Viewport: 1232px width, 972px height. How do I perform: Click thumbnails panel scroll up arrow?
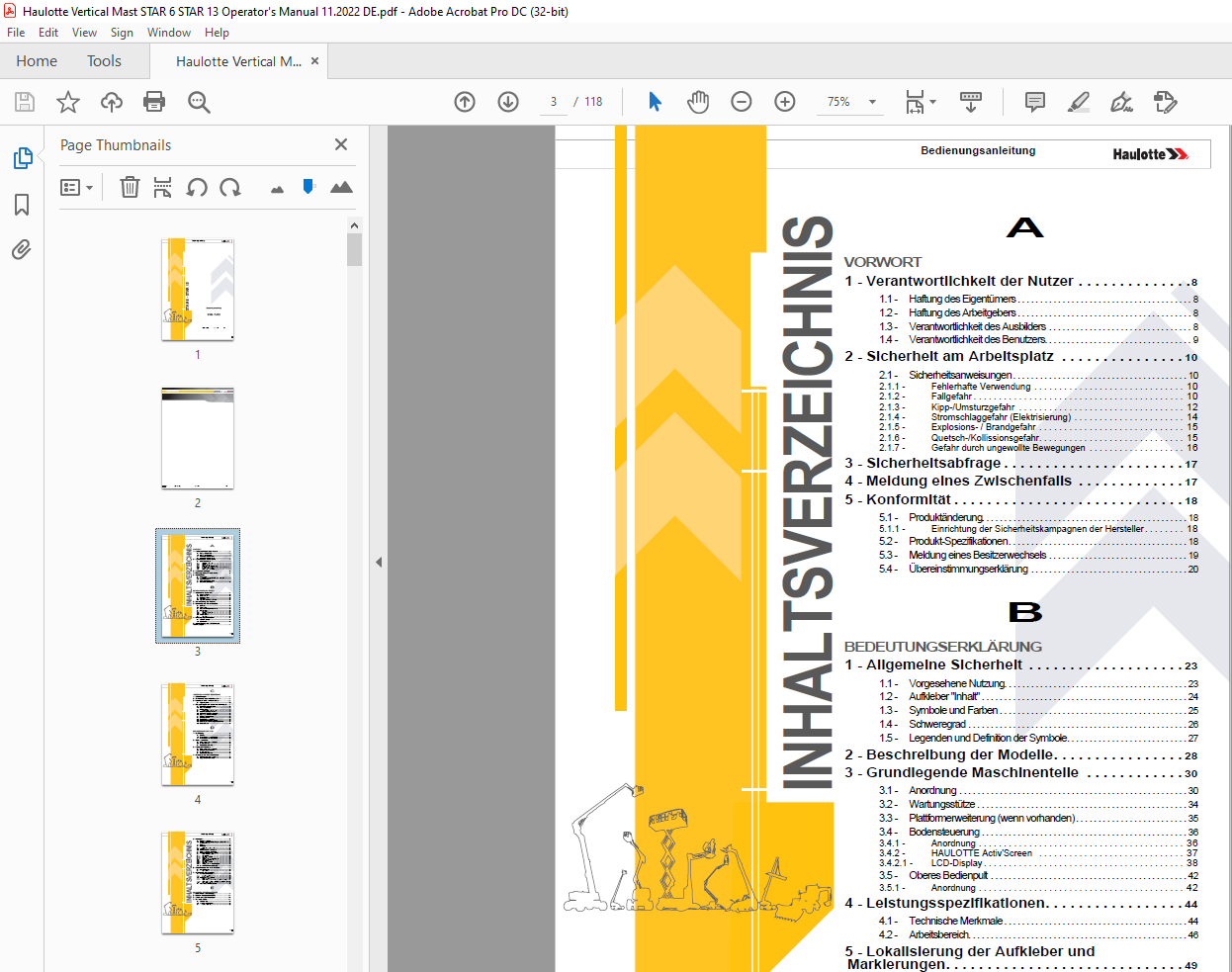[x=354, y=225]
